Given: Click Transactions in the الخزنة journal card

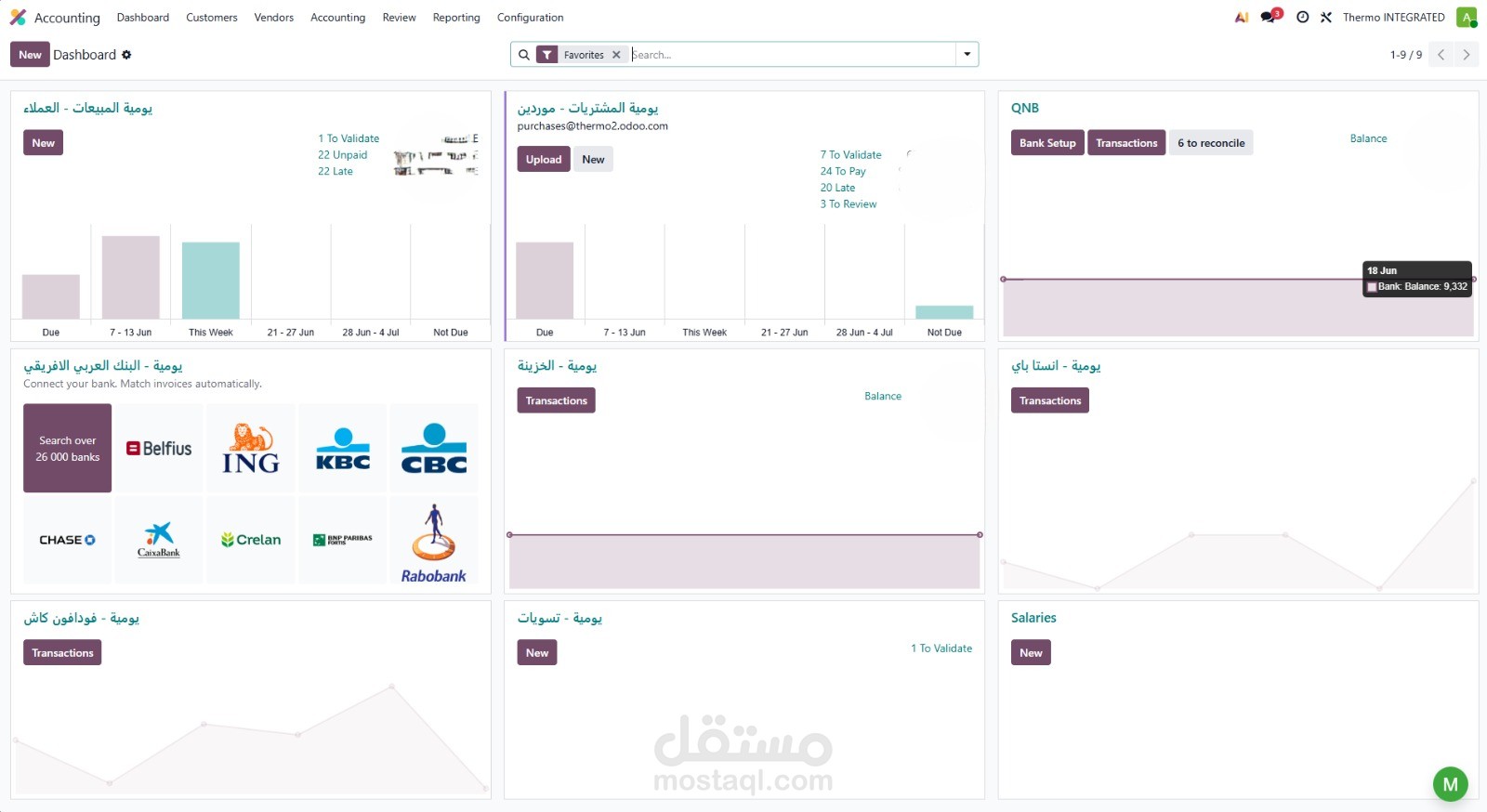Looking at the screenshot, I should [x=557, y=401].
